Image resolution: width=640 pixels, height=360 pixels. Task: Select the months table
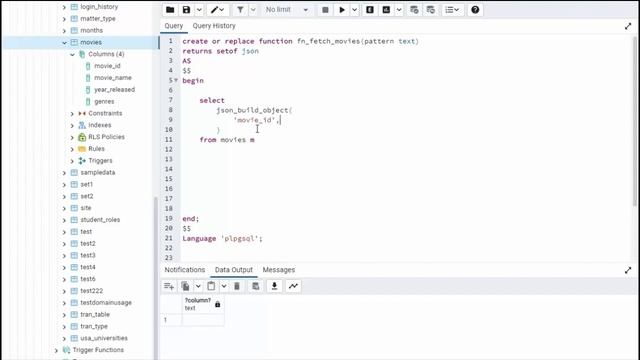coord(91,30)
